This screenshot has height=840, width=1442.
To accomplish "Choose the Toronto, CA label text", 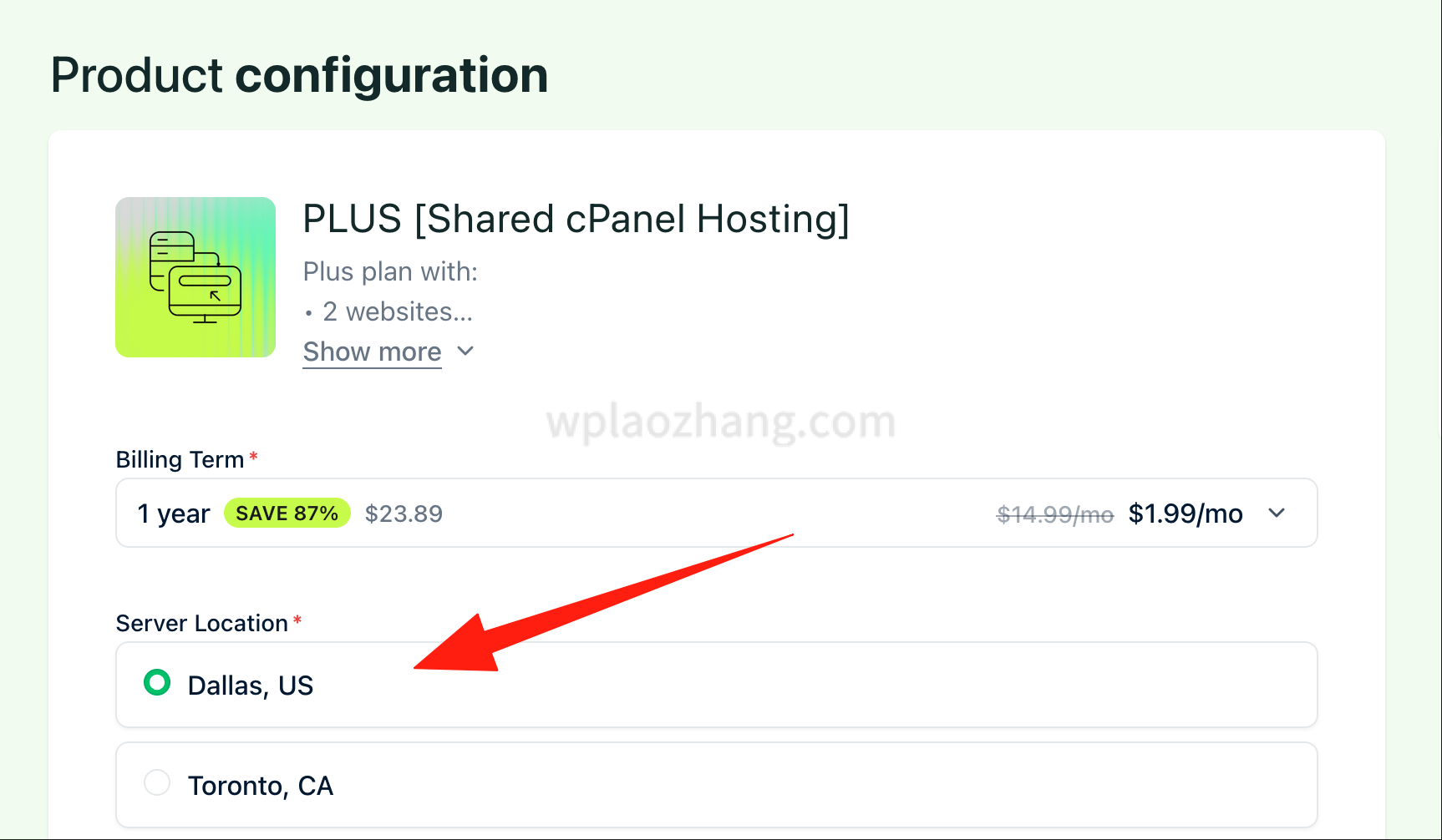I will (261, 786).
